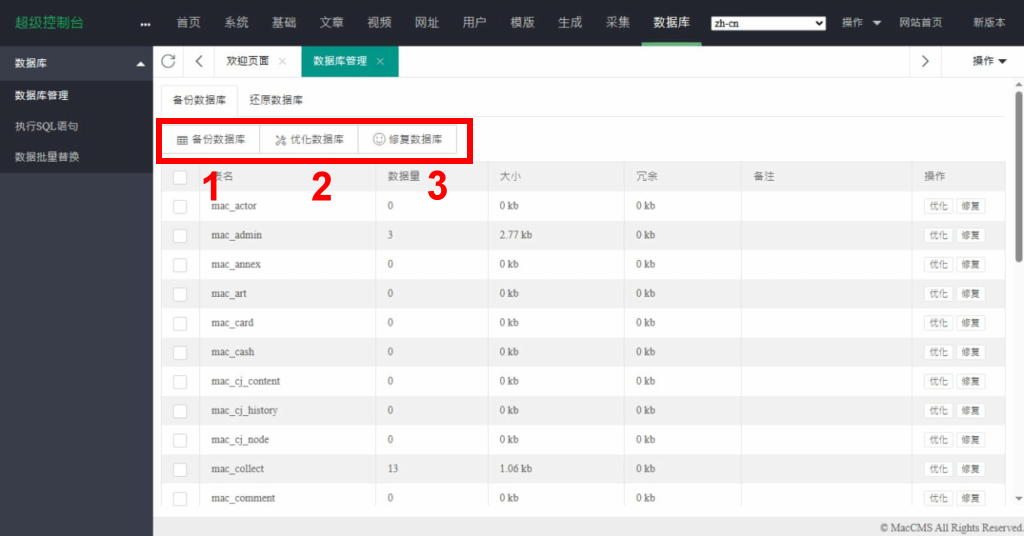Select 执行SQL语句 in sidebar
The image size is (1024, 536).
[47, 127]
